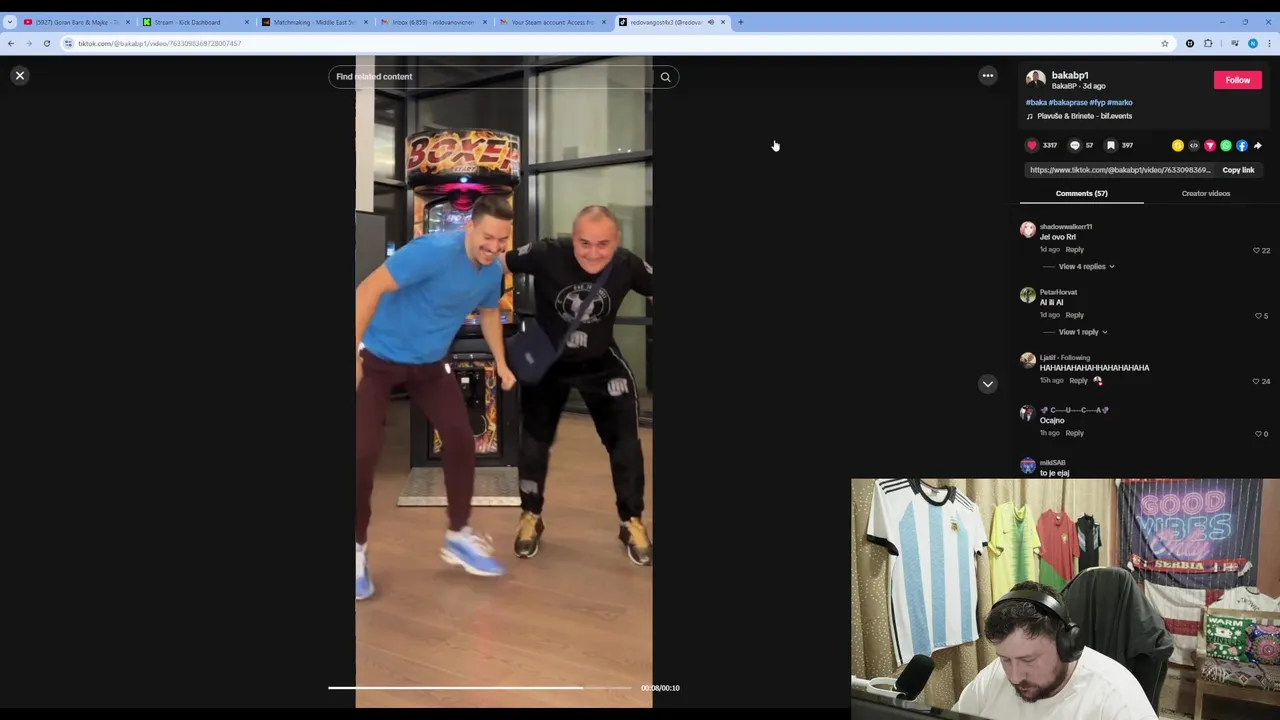
Task: Click the address bar site info icon
Action: click(x=68, y=43)
